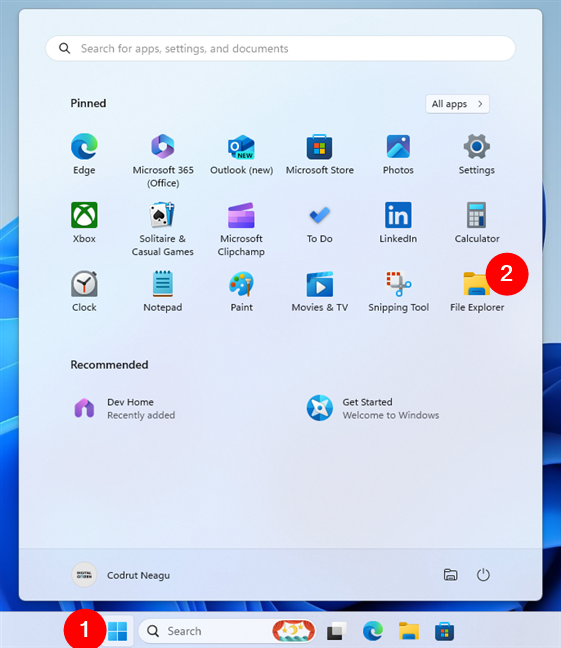Screen dimensions: 561x648
Task: Open Microsoft Clipchamp
Action: click(241, 229)
